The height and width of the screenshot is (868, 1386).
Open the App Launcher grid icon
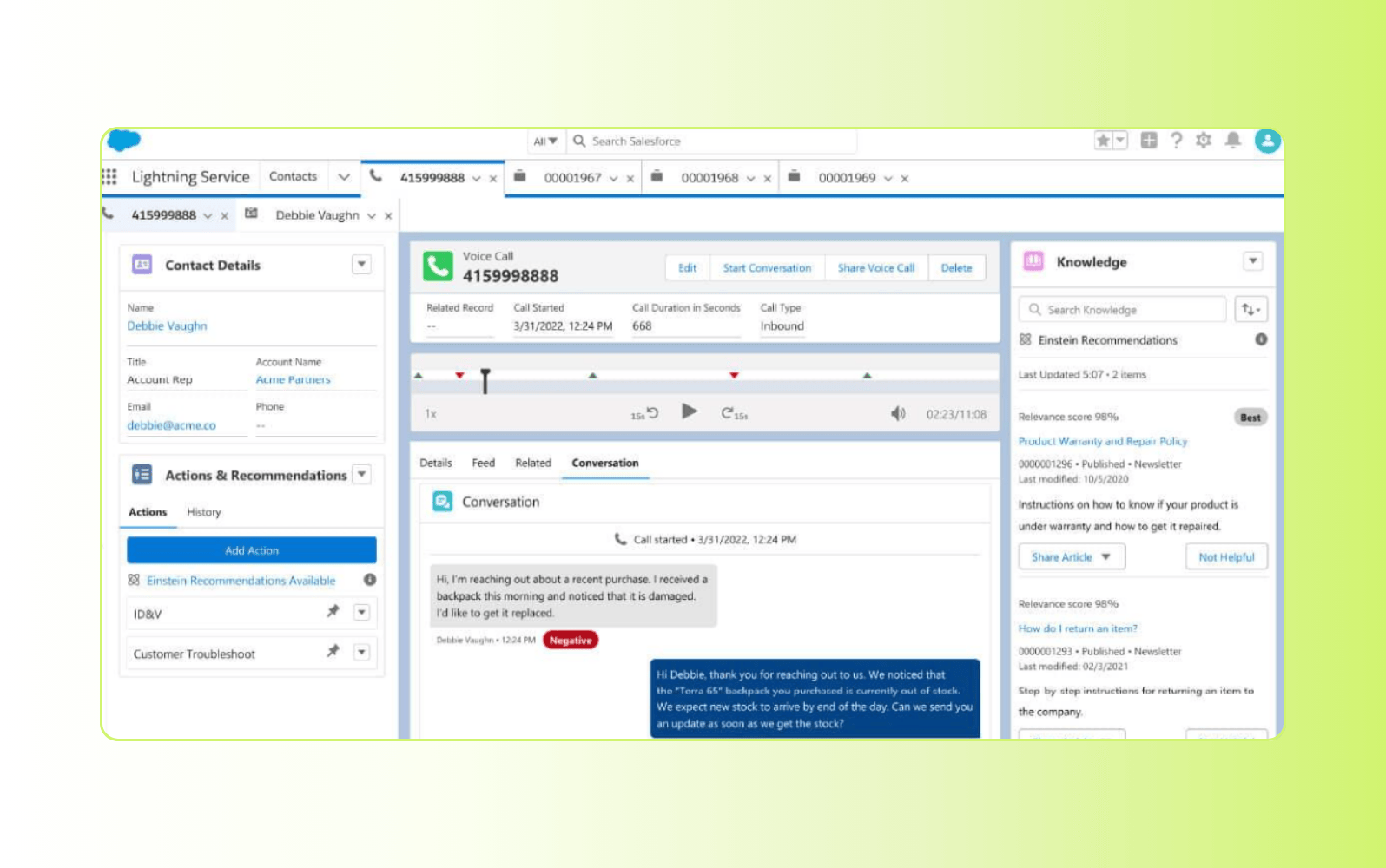(x=109, y=177)
